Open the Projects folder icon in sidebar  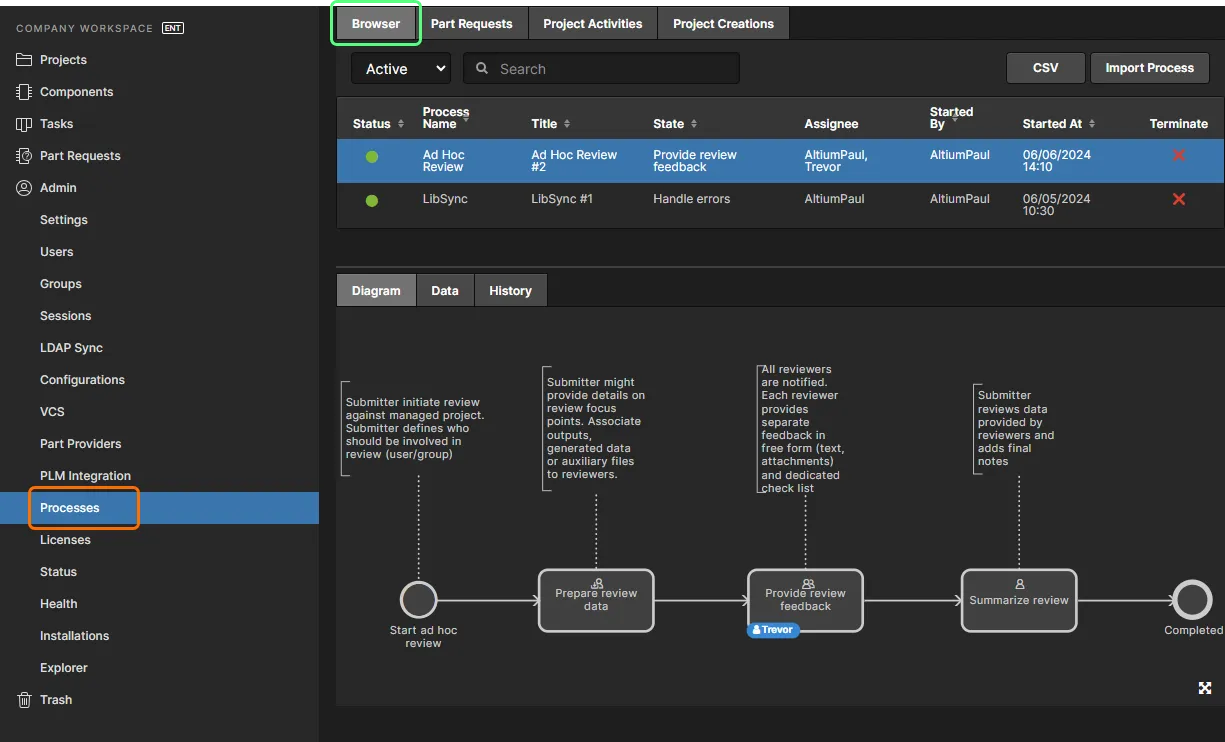tap(24, 60)
